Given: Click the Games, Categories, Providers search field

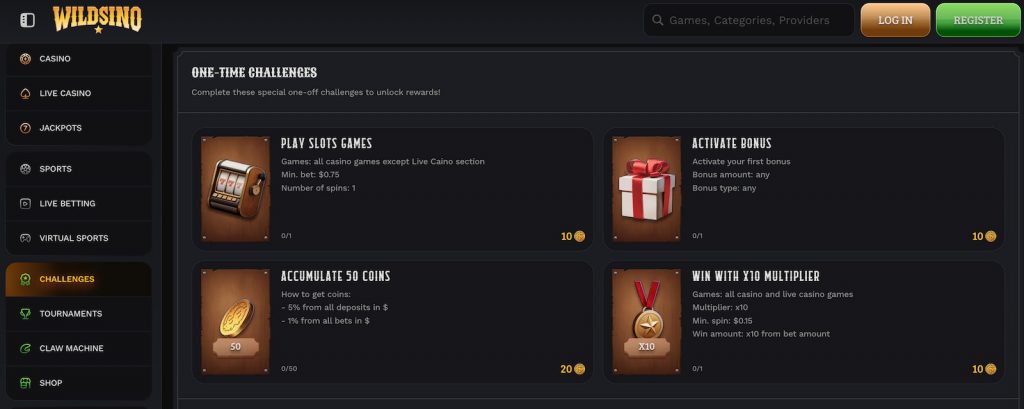Looking at the screenshot, I should coord(755,20).
